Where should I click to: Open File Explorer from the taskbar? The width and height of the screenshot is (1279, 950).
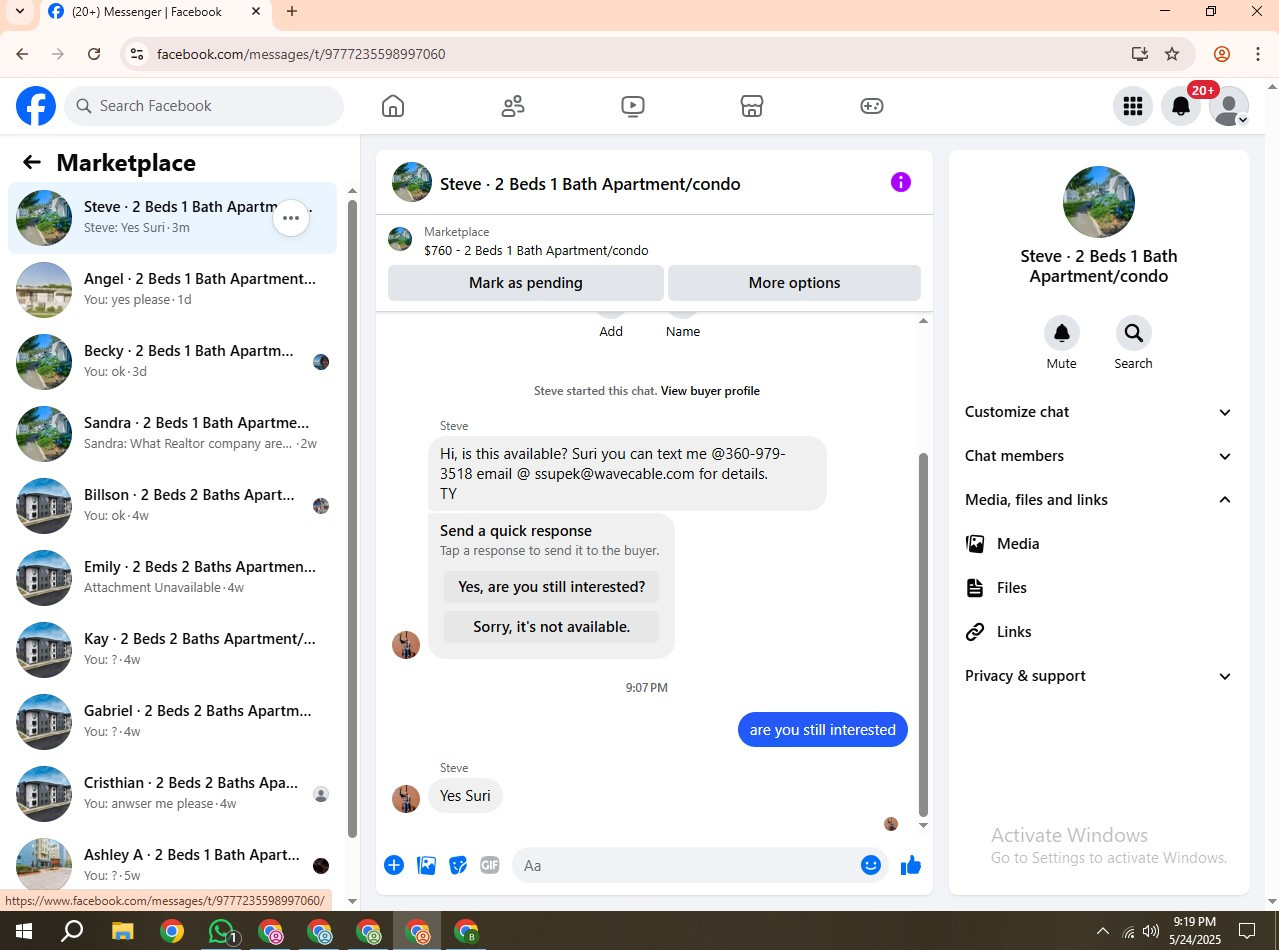[122, 932]
